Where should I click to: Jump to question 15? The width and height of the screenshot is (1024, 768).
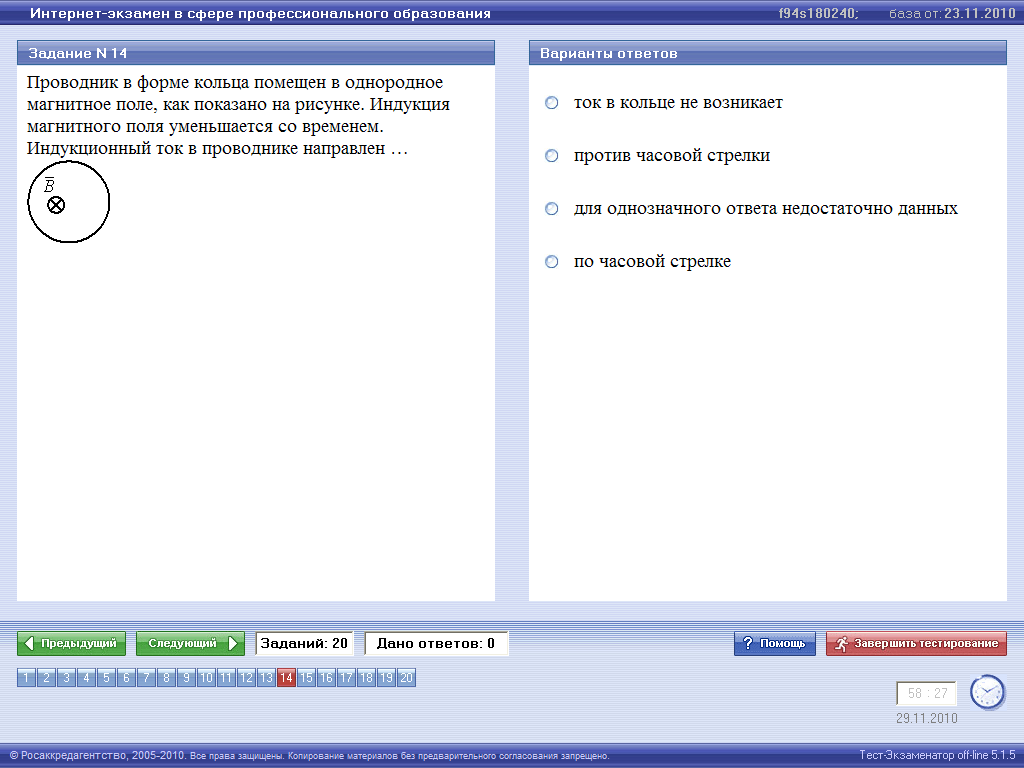coord(306,677)
